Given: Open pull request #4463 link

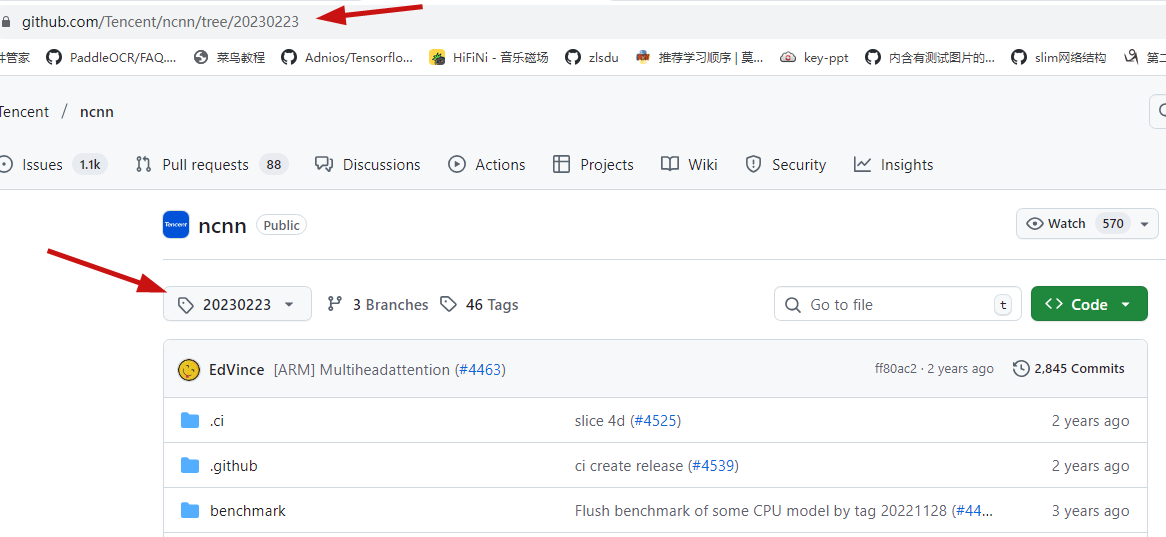Looking at the screenshot, I should coord(480,370).
